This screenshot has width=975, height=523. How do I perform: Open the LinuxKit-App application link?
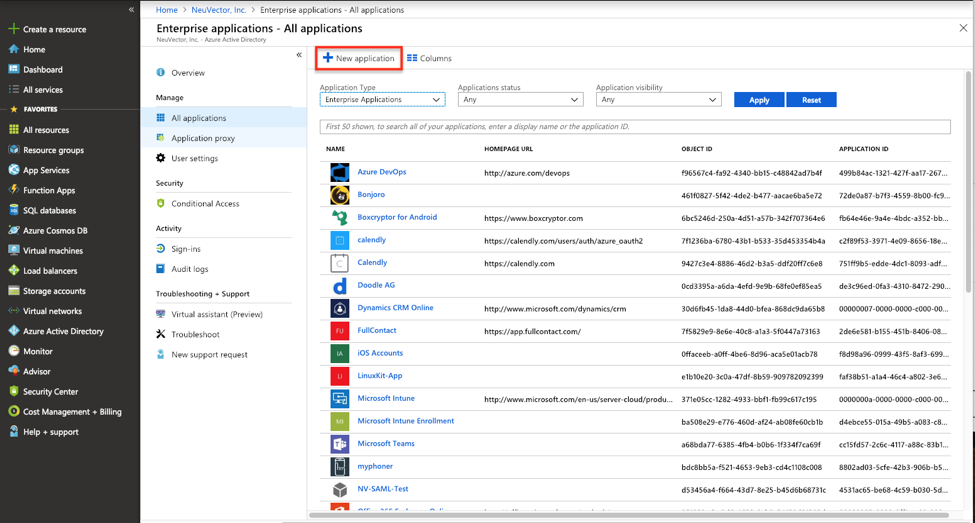pos(380,376)
